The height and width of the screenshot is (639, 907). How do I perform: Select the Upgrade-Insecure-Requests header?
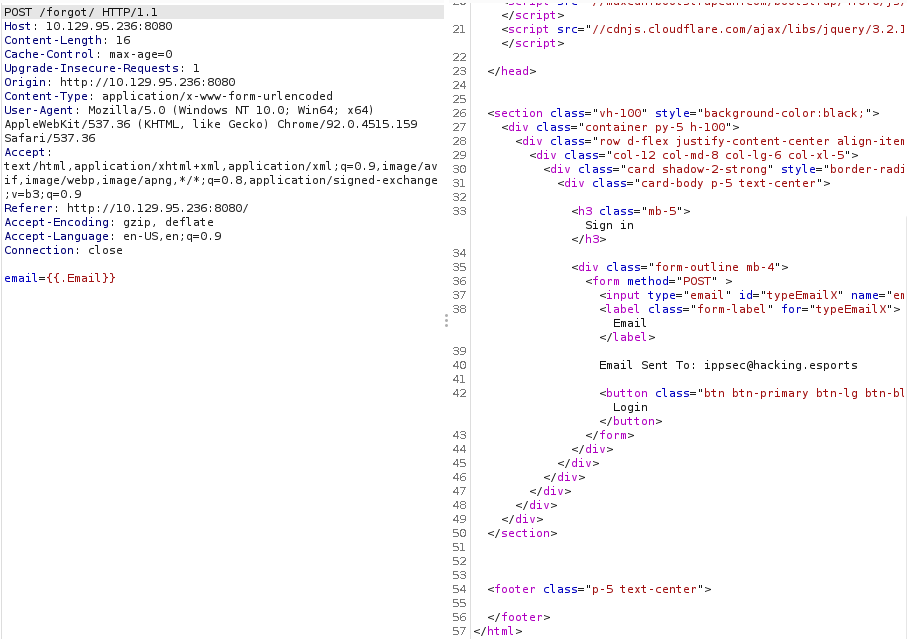pyautogui.click(x=110, y=68)
